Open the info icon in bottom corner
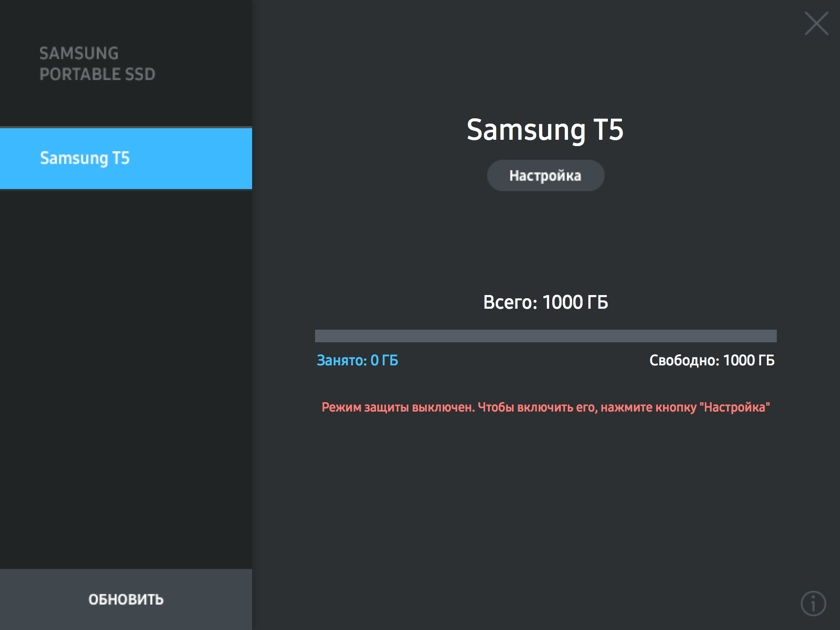840x630 pixels. [x=813, y=603]
